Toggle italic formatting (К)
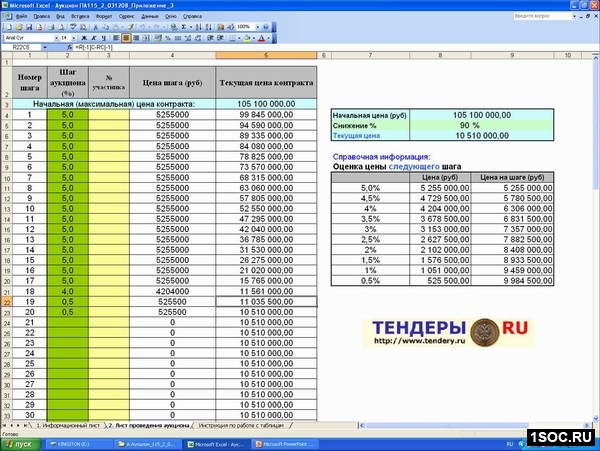Image resolution: width=600 pixels, height=451 pixels. tap(94, 38)
